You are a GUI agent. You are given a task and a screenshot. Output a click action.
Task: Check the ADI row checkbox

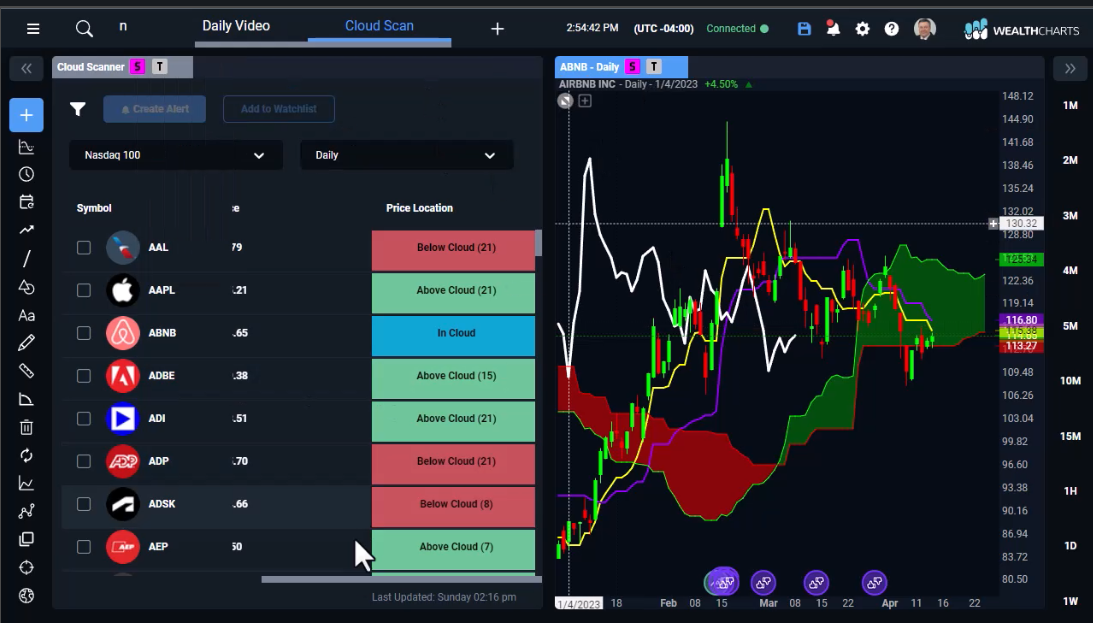point(84,418)
